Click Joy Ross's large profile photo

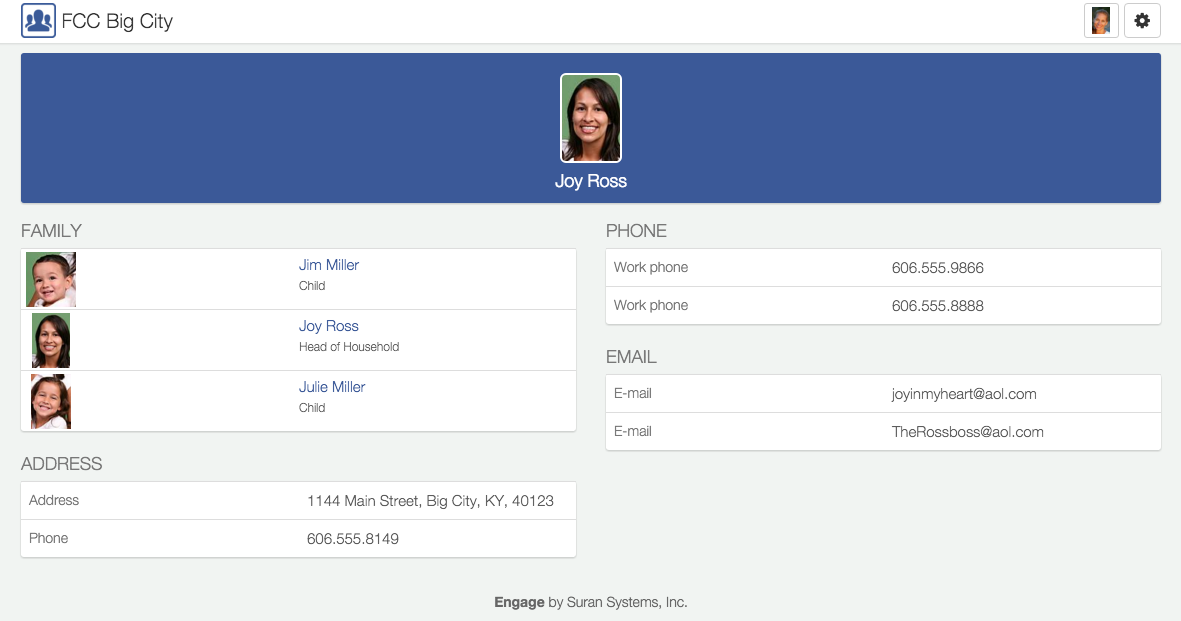[591, 118]
